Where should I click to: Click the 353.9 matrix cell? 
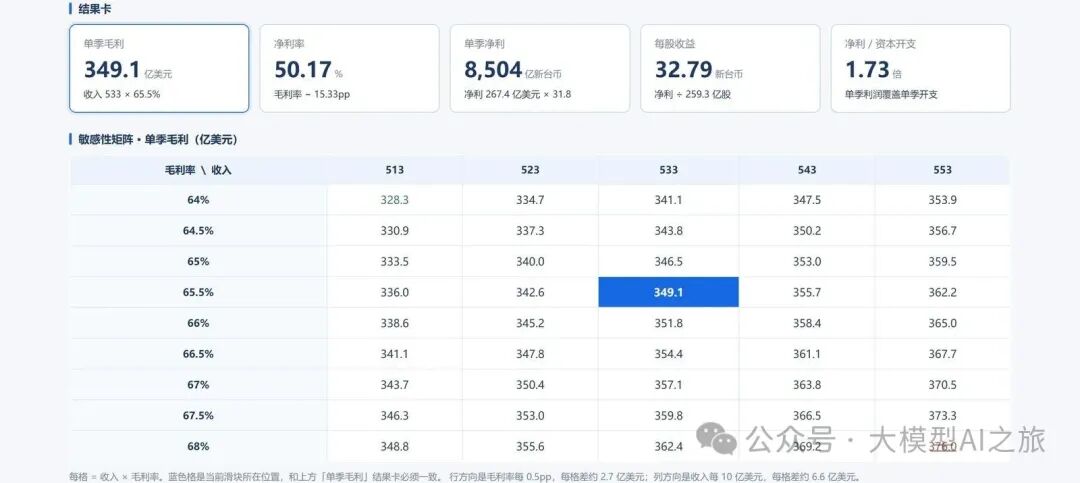(x=942, y=200)
